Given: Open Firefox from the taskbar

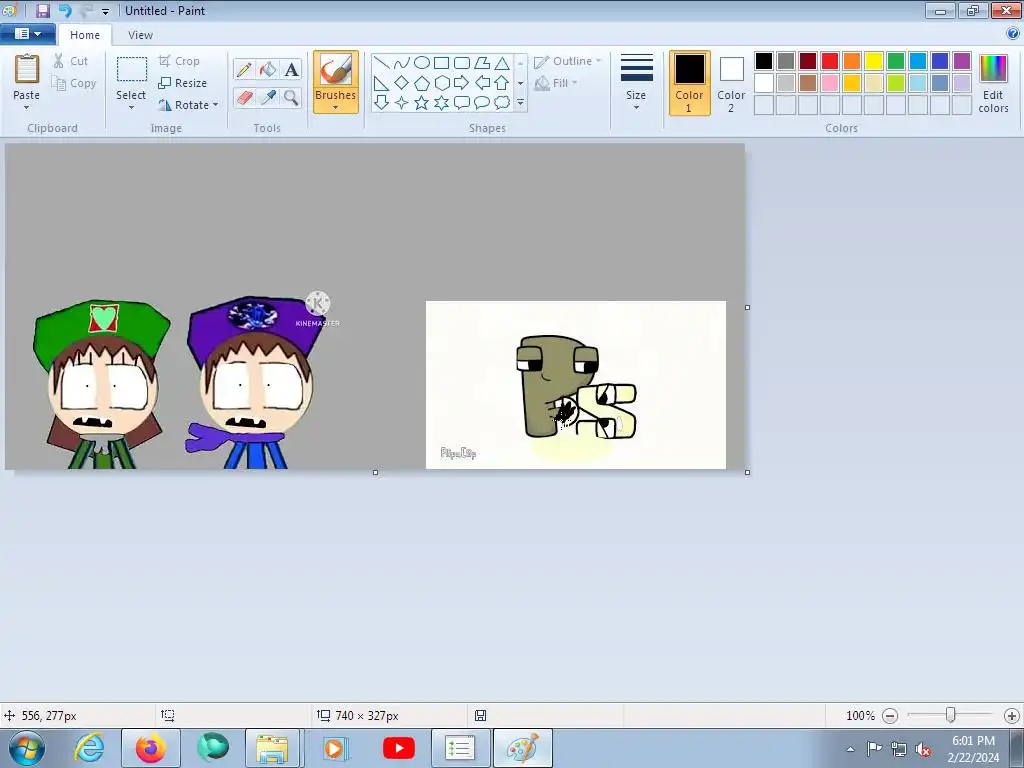Looking at the screenshot, I should pos(150,748).
